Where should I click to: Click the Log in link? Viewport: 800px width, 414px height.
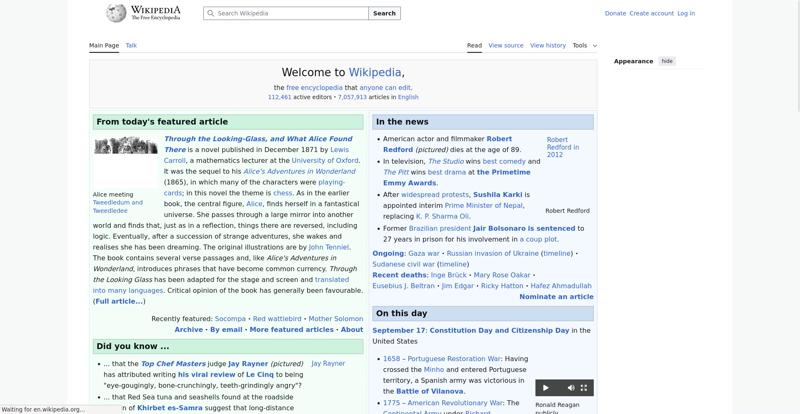[686, 13]
